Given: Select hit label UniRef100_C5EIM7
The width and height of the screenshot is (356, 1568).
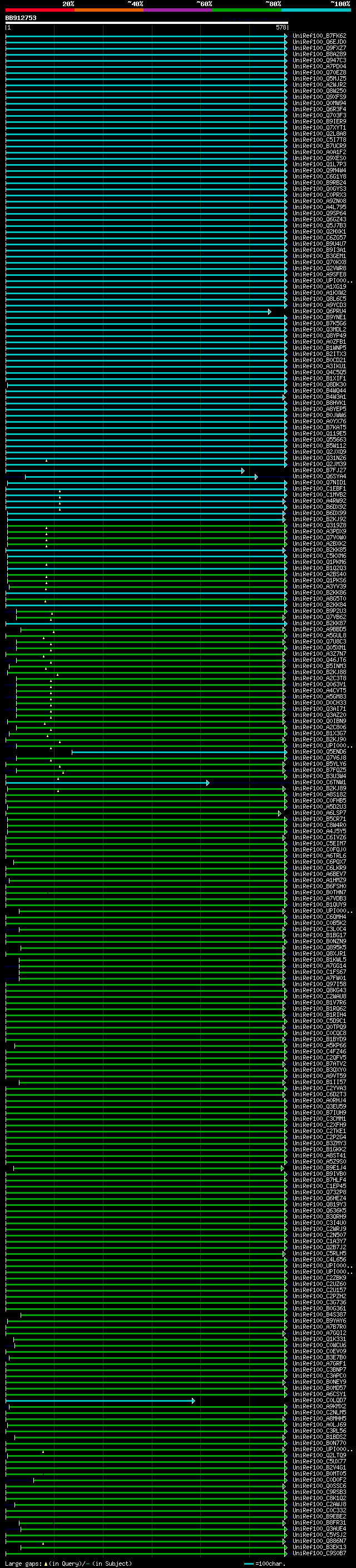Looking at the screenshot, I should tap(319, 843).
